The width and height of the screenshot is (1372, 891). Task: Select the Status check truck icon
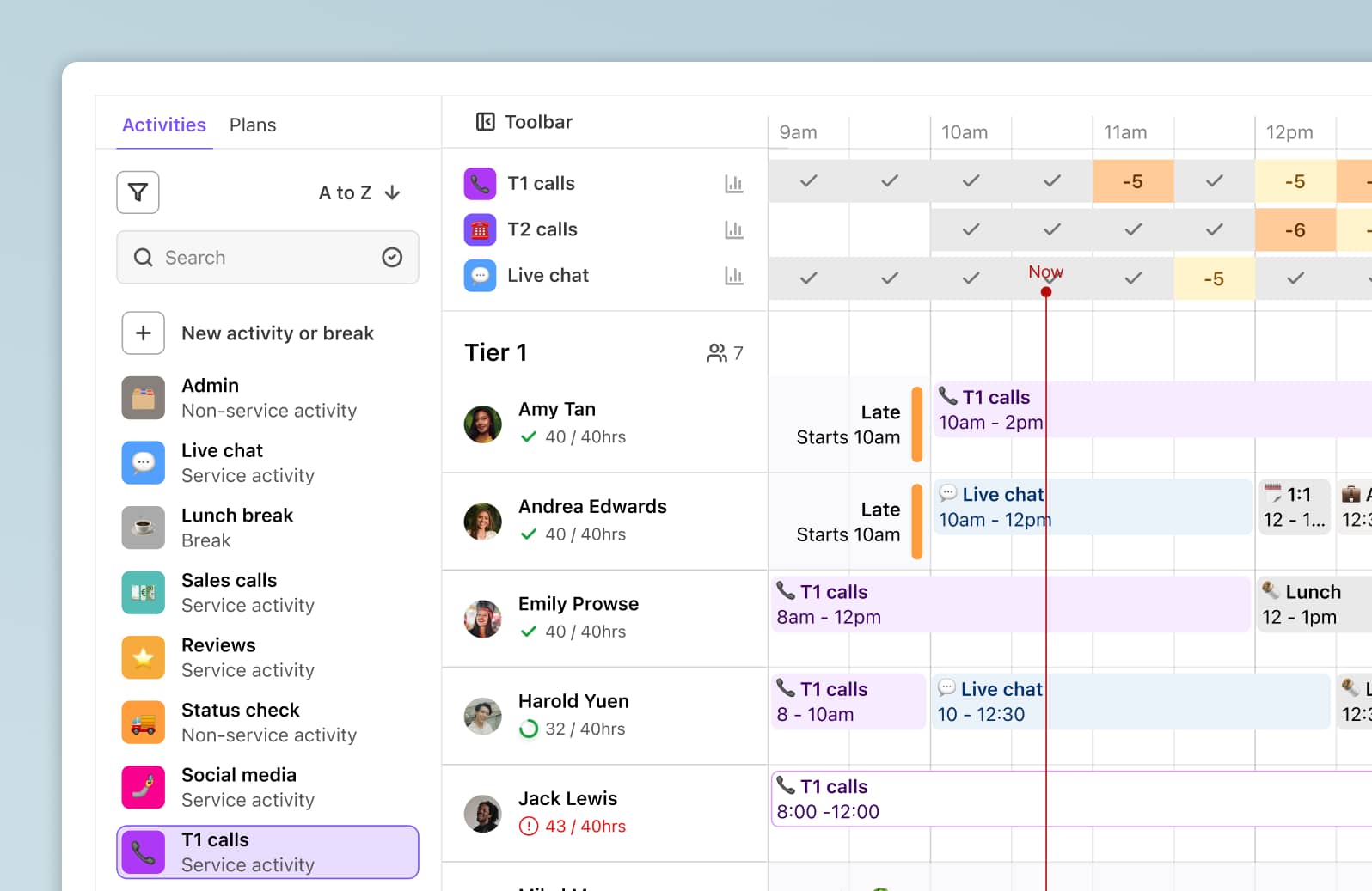(144, 723)
